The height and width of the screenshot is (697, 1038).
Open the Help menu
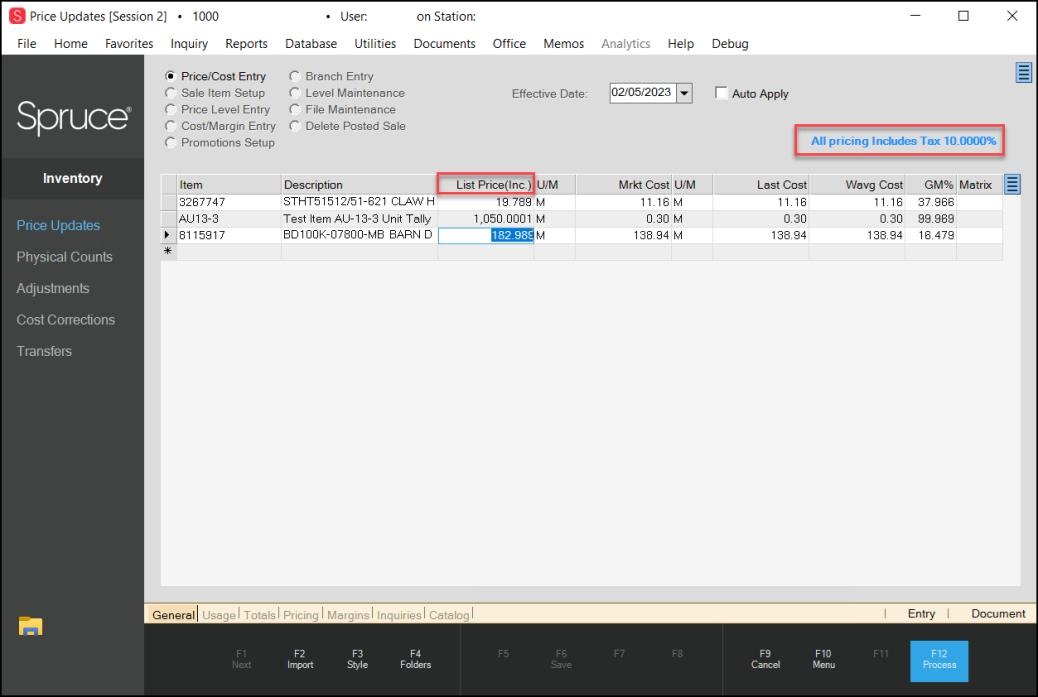[x=681, y=44]
